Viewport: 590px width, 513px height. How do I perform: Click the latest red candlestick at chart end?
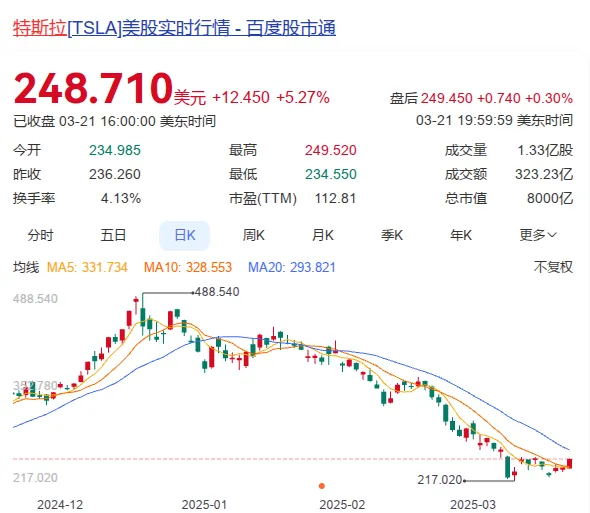(569, 463)
